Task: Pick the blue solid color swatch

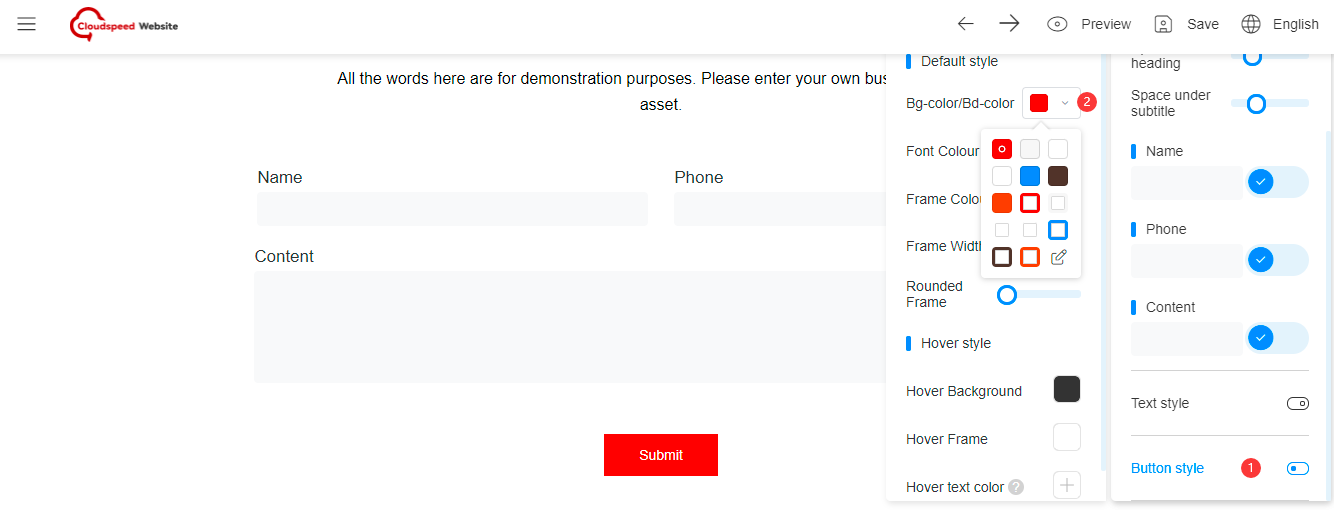Action: (1030, 176)
